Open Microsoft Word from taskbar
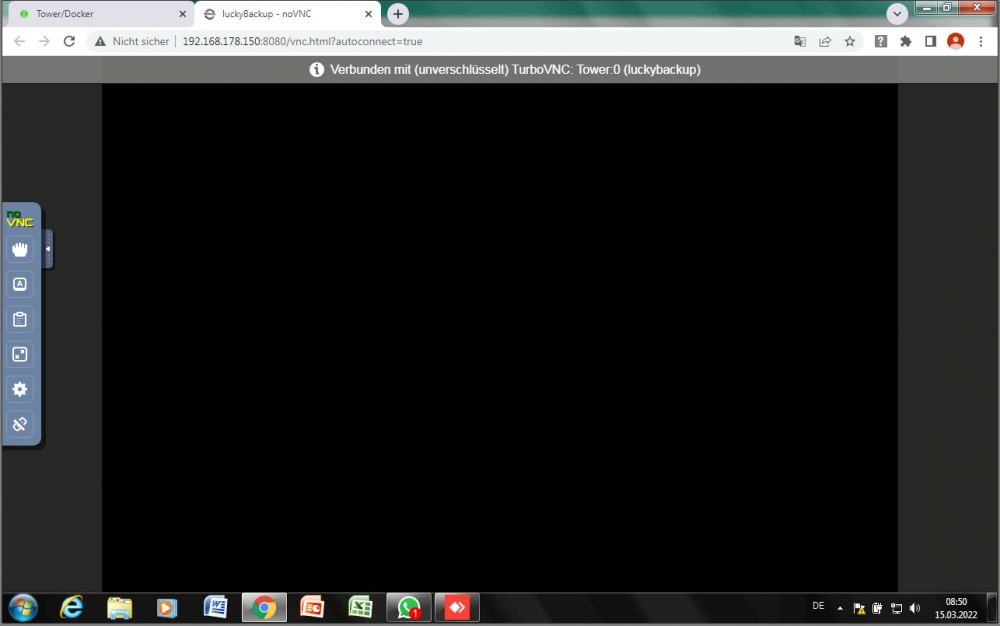The width and height of the screenshot is (1000, 626). click(216, 608)
